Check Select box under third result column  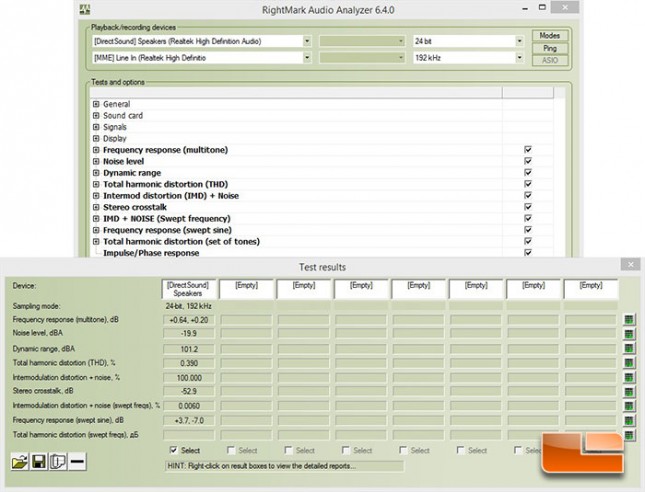288,450
